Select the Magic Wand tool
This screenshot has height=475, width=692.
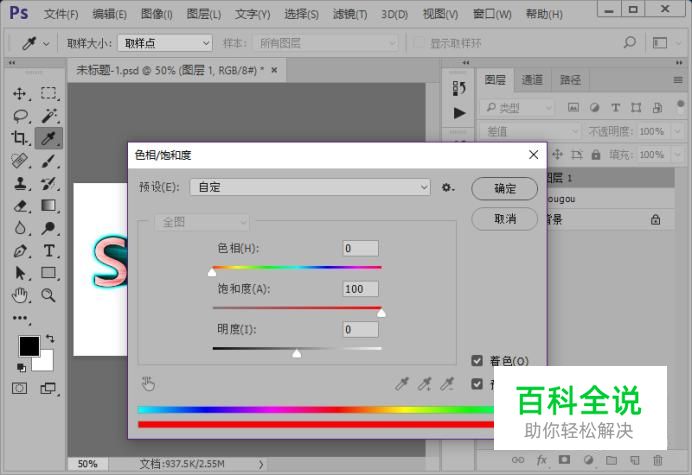[49, 116]
